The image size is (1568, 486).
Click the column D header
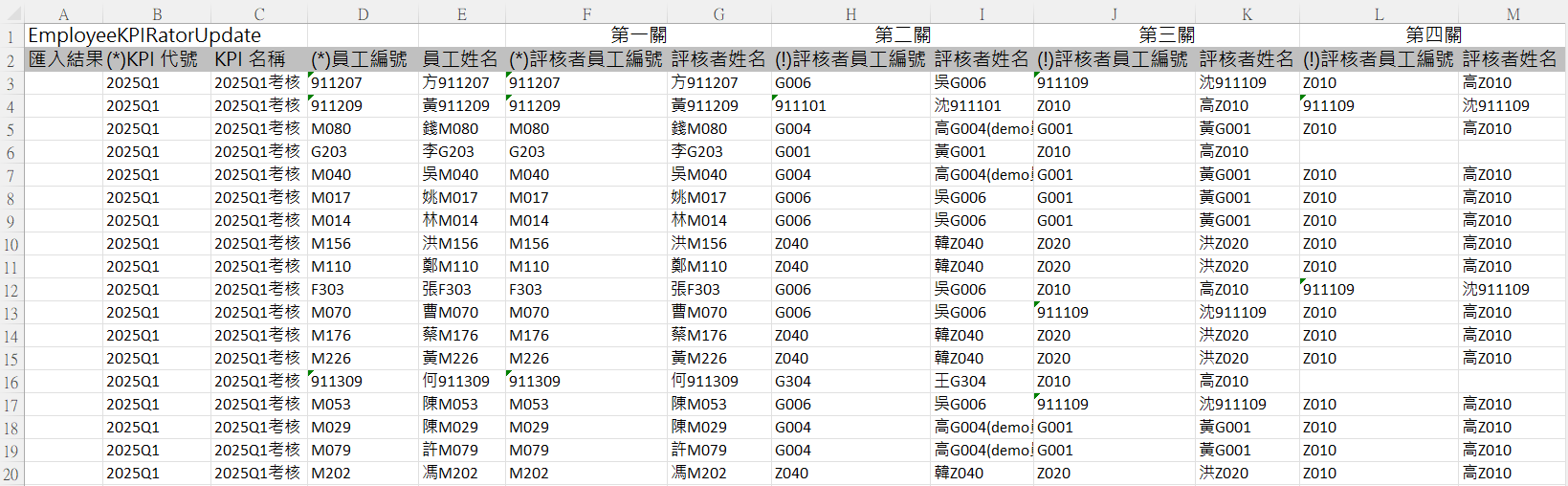tap(363, 14)
